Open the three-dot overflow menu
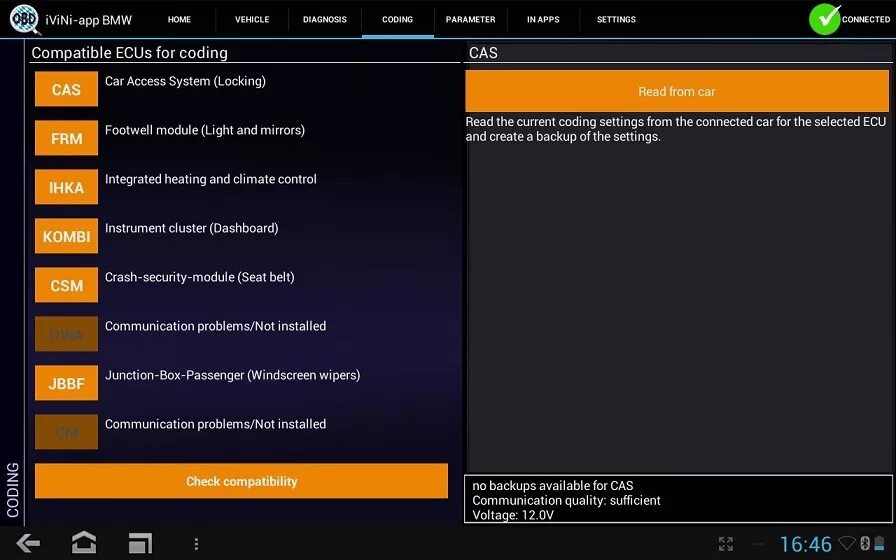 (196, 543)
